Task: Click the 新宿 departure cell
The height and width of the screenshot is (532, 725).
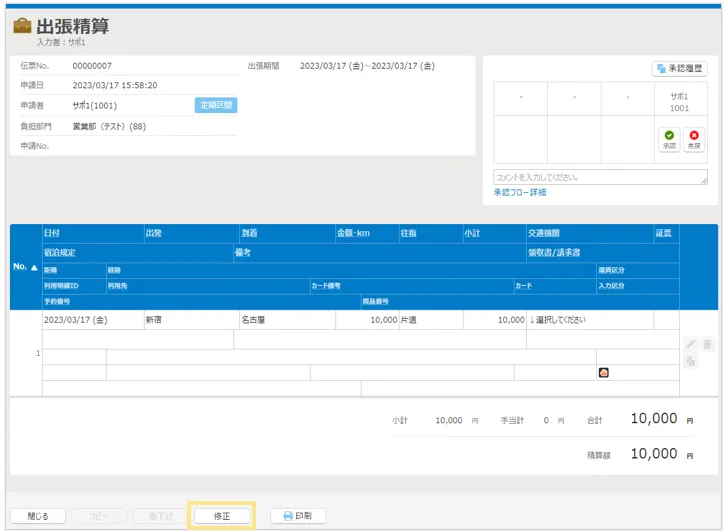Action: (189, 320)
